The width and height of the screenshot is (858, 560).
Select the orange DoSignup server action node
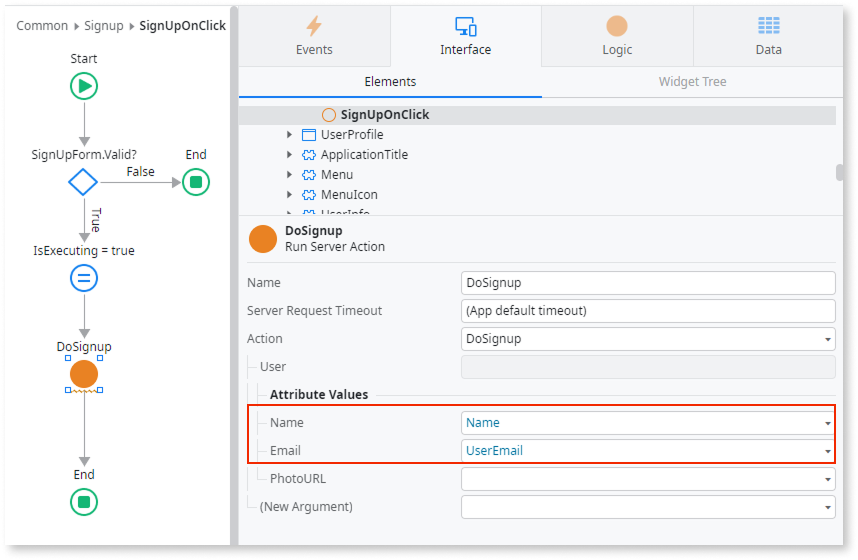[x=84, y=374]
